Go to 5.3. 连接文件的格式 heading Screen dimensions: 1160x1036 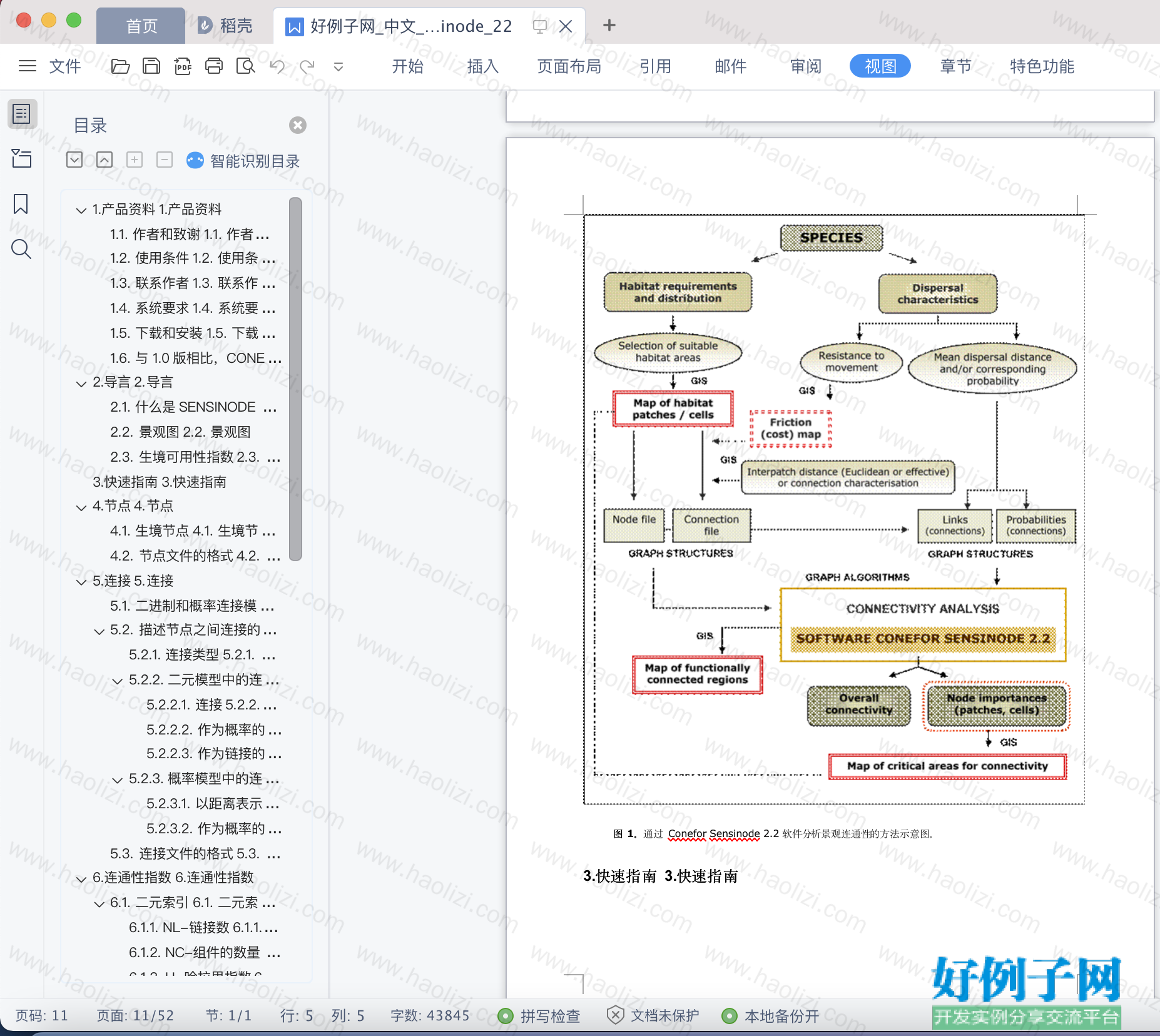(x=195, y=853)
